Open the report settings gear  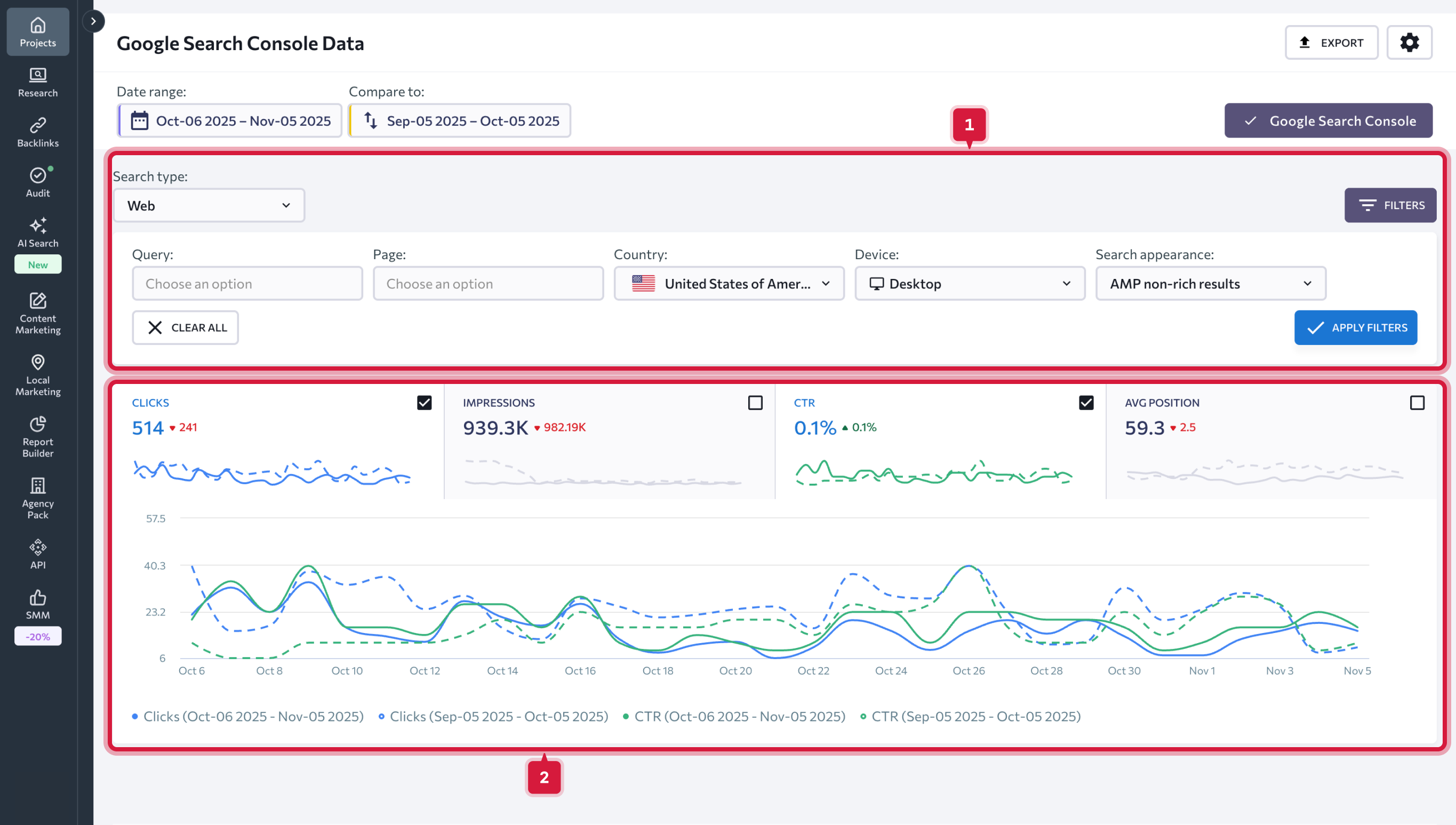(x=1410, y=42)
